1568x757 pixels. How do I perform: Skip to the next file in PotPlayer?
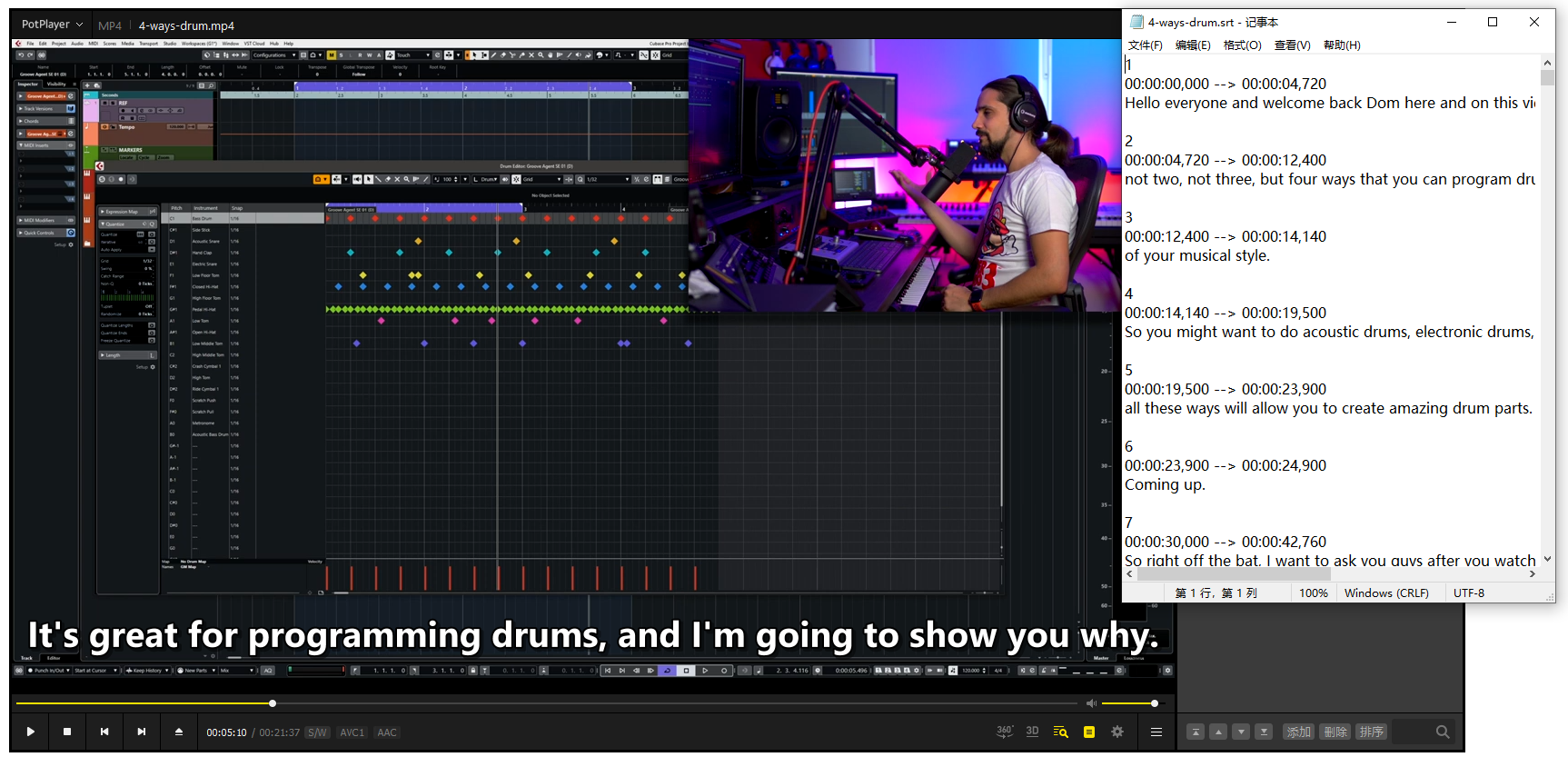tap(142, 732)
